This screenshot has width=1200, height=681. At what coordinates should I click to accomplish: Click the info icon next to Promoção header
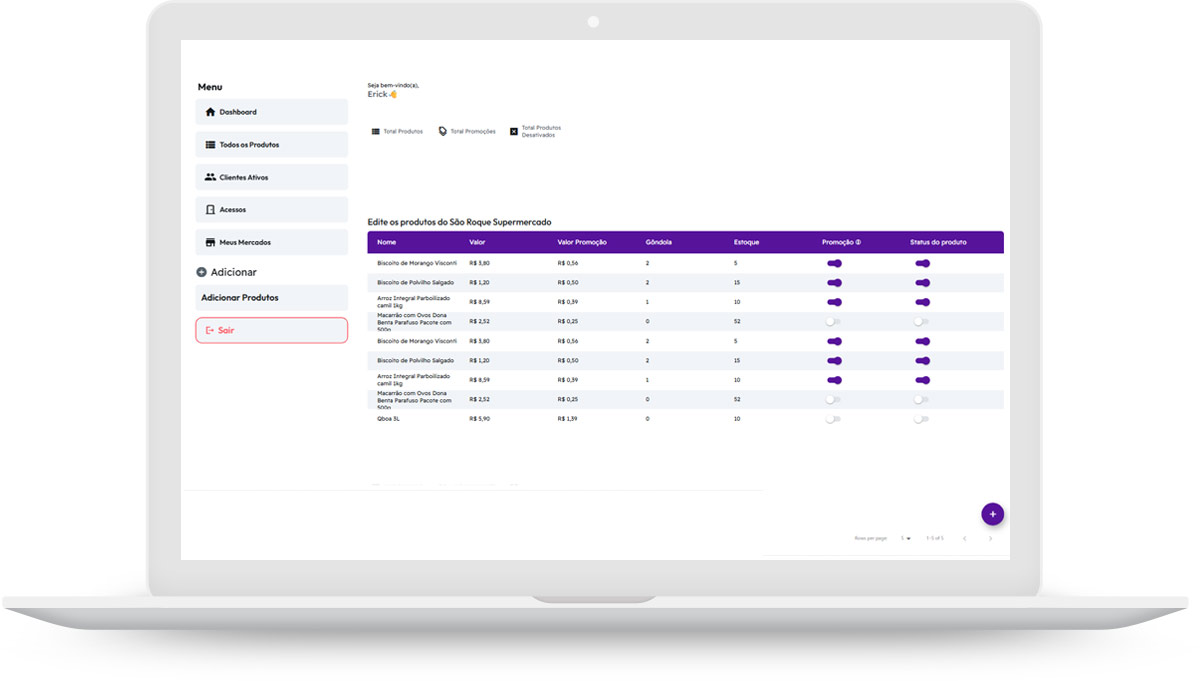pos(858,242)
